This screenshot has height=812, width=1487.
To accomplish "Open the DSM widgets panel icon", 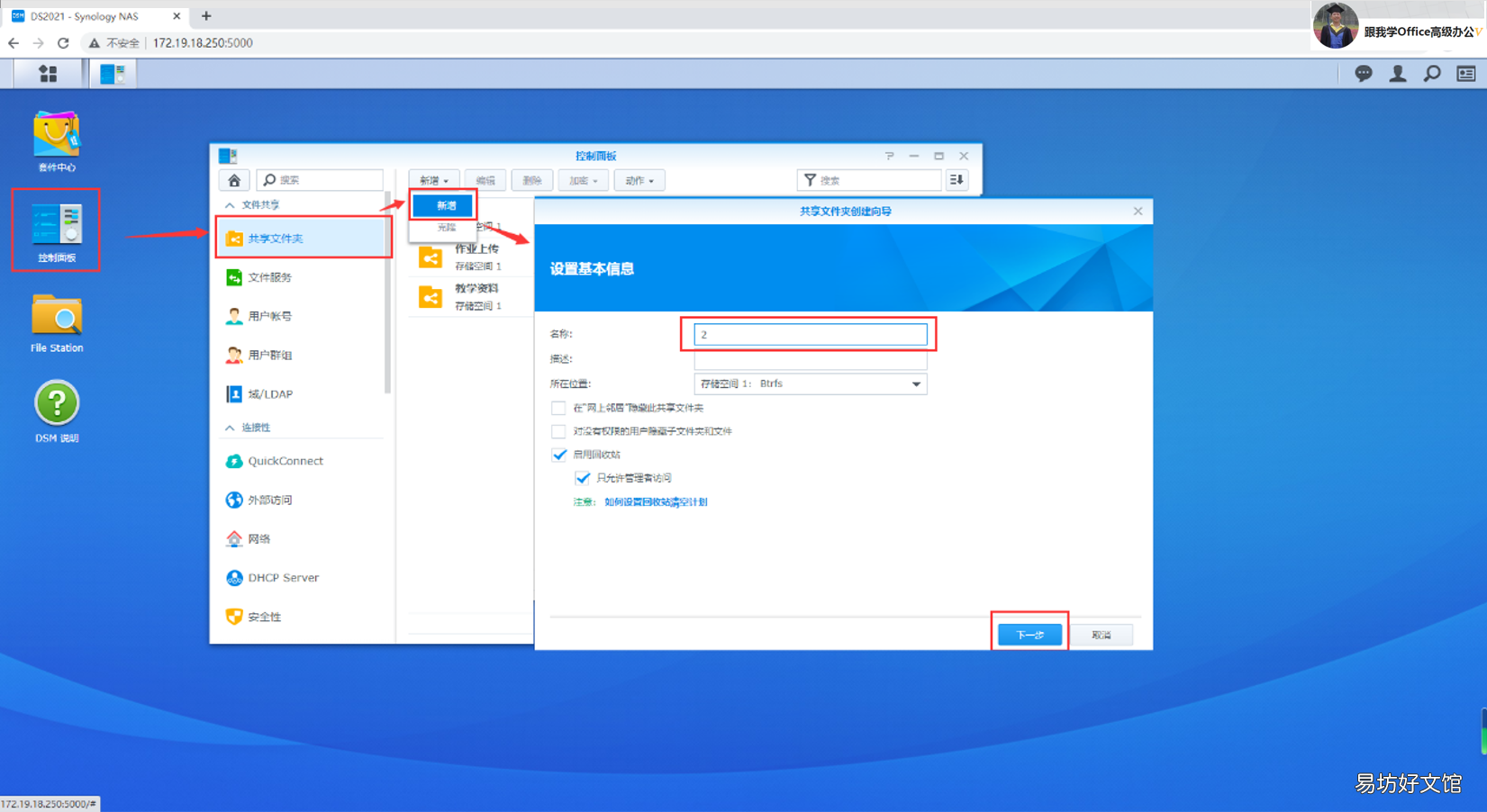I will tap(1465, 74).
